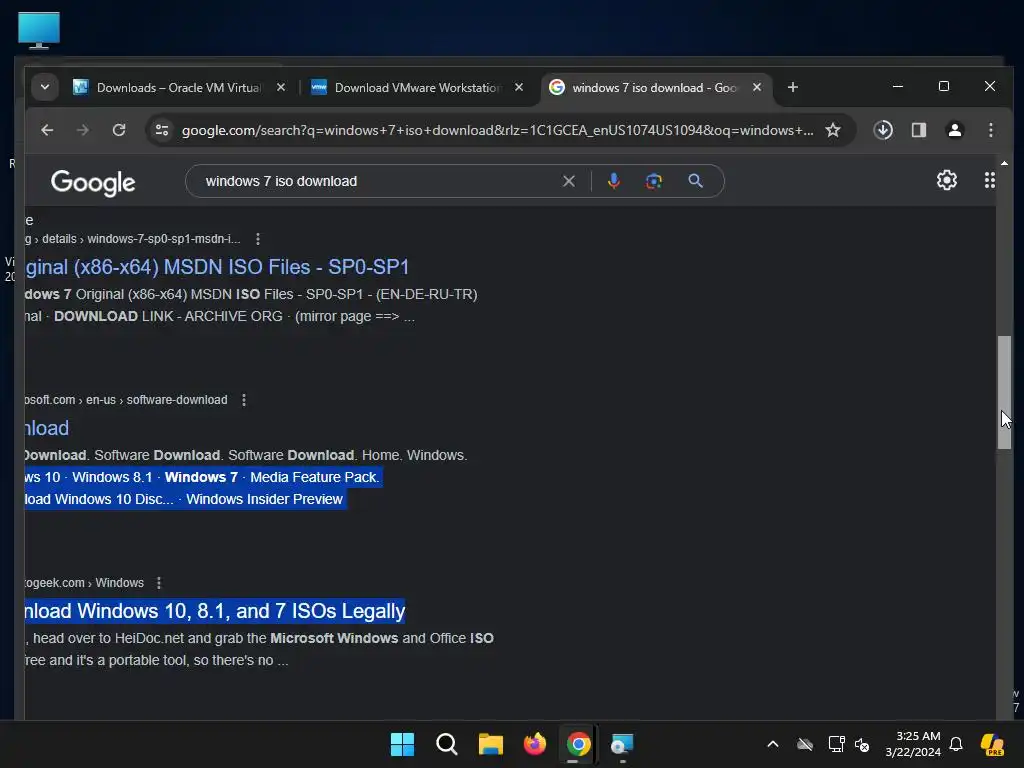The image size is (1024, 768).
Task: Open the Chrome three-dot menu
Action: click(x=991, y=130)
